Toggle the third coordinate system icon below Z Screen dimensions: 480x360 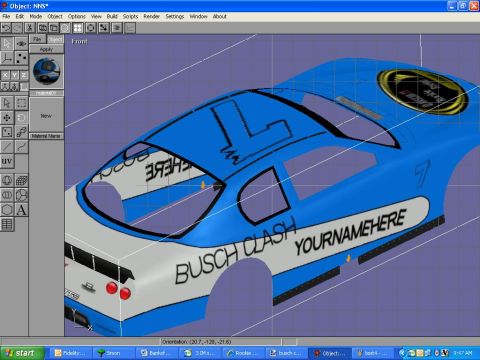coord(24,86)
